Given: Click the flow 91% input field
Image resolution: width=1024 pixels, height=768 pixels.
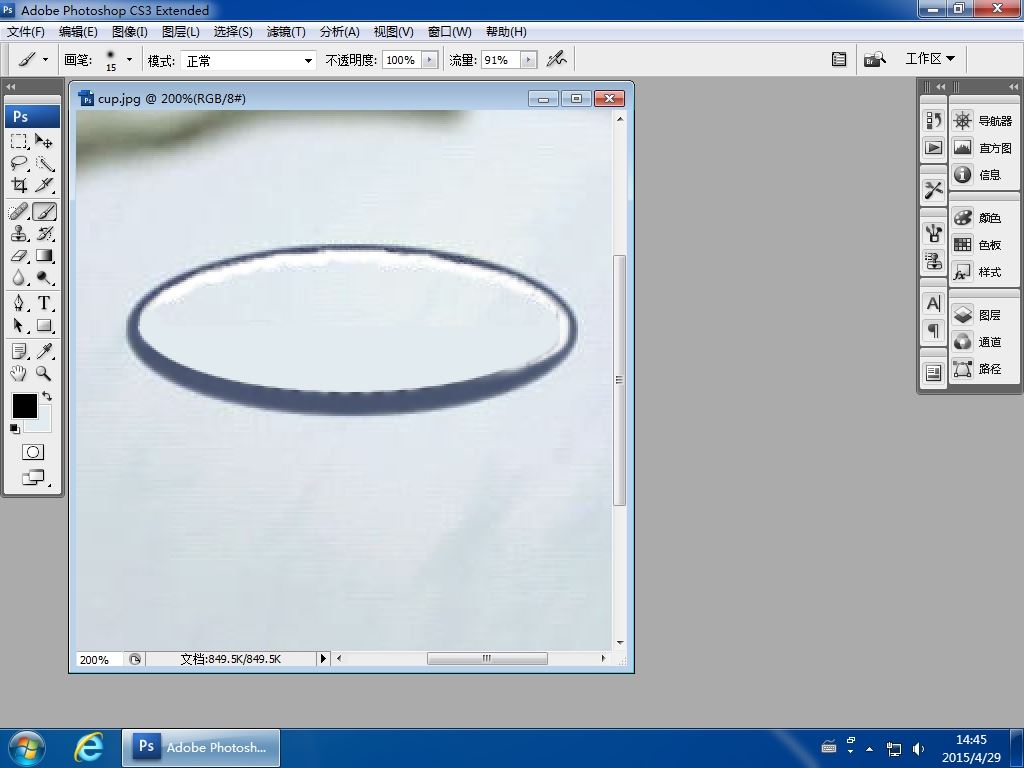Looking at the screenshot, I should [x=501, y=60].
